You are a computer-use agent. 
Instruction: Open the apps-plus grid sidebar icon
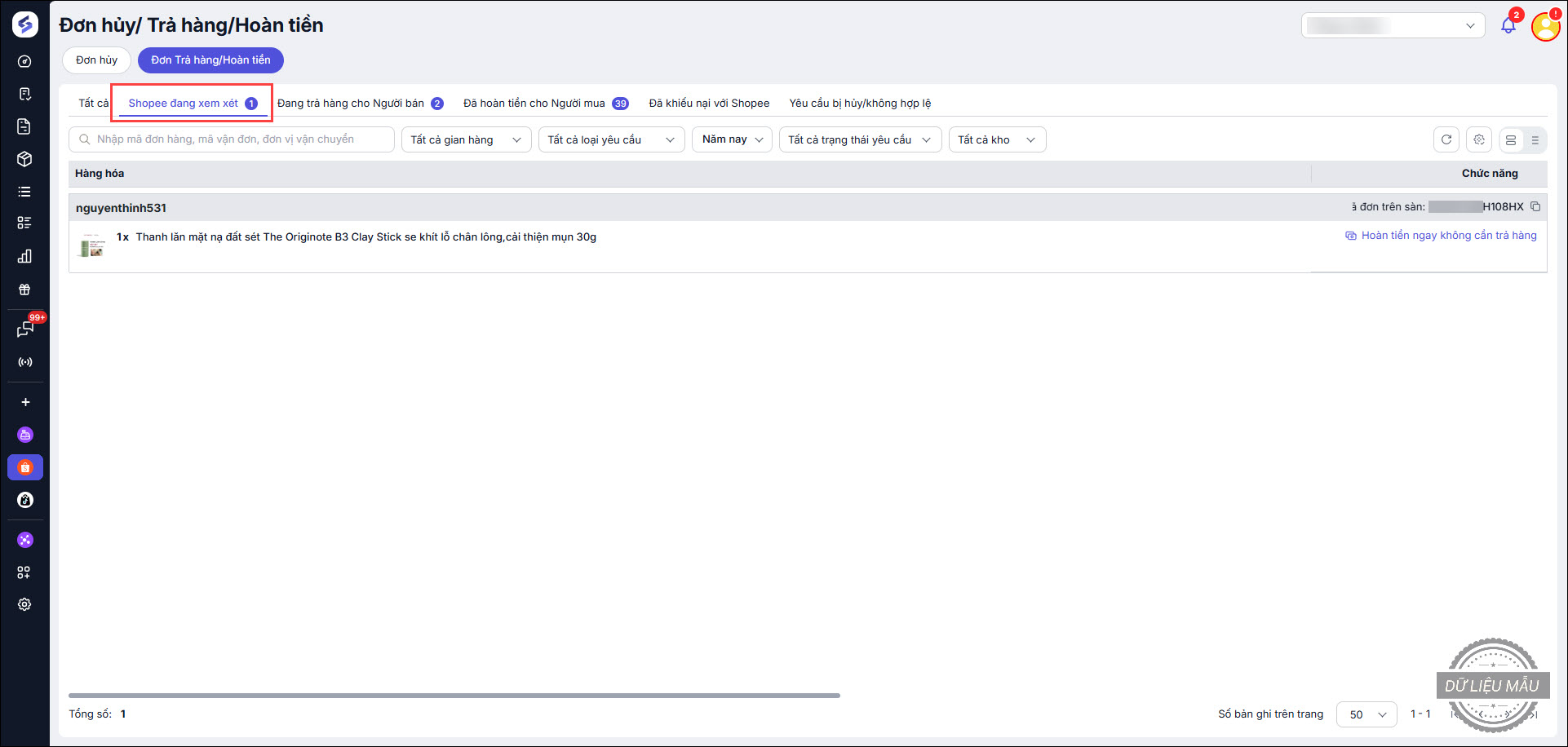click(24, 572)
